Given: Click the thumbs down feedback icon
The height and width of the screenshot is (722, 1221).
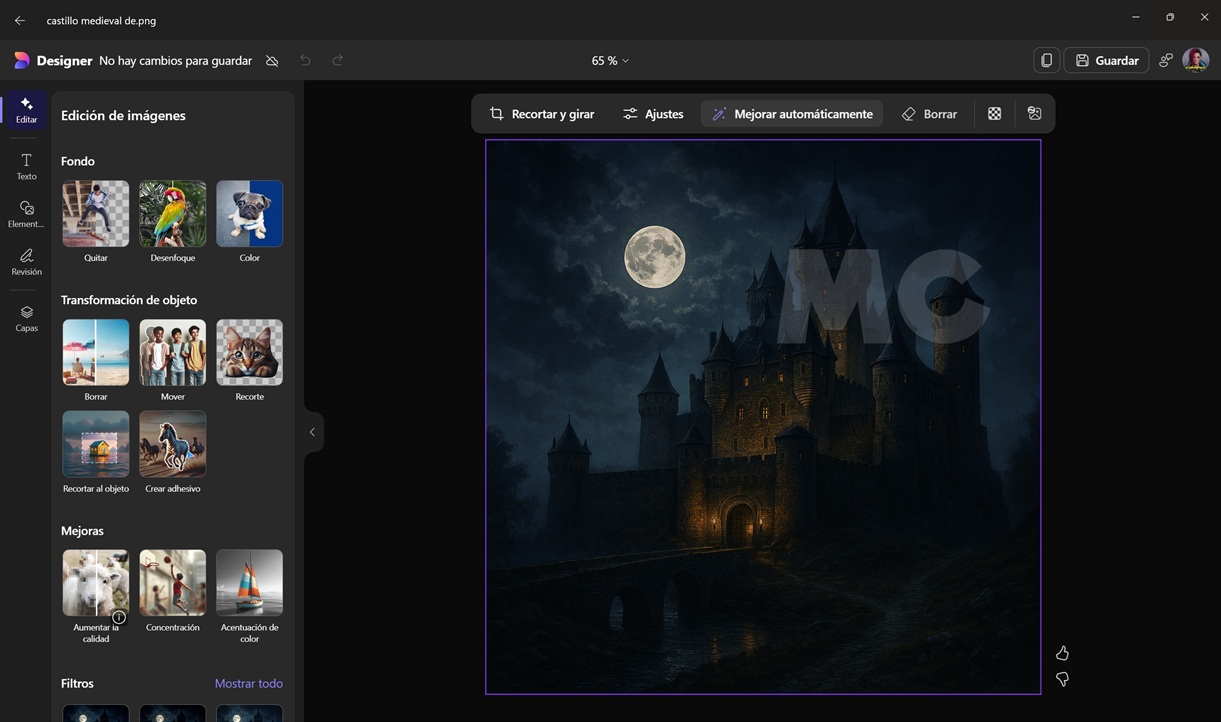Looking at the screenshot, I should point(1062,679).
